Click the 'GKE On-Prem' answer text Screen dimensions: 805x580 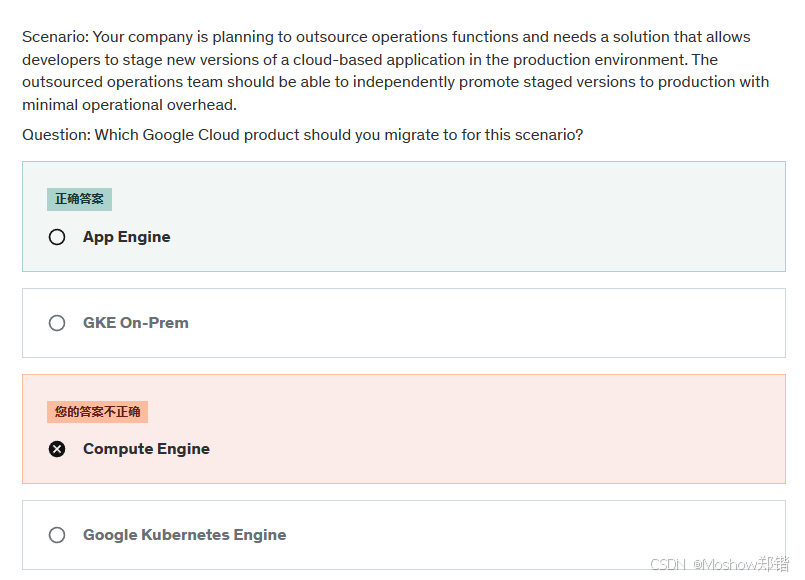[135, 323]
